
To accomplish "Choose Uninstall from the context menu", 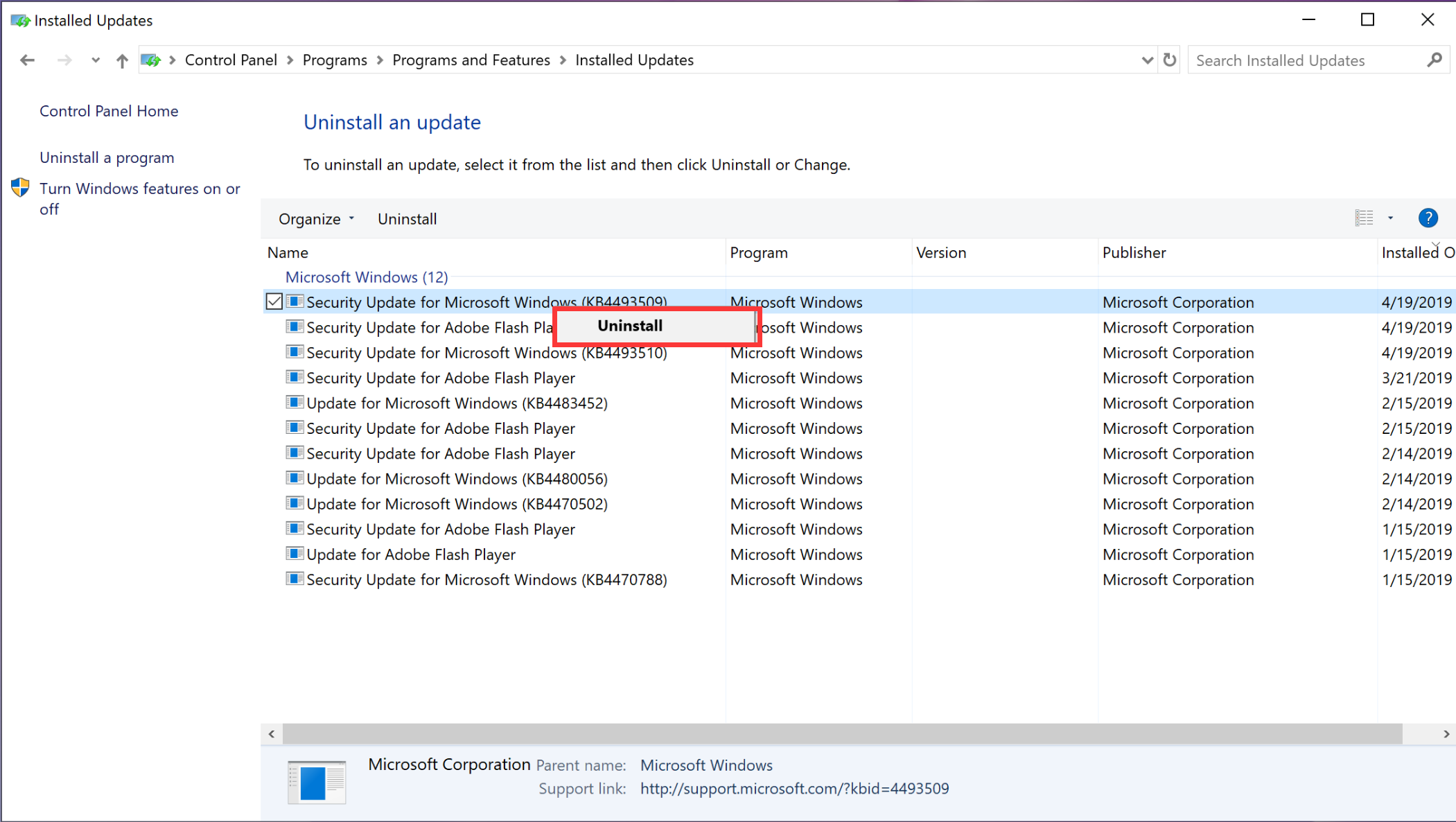I will tap(629, 326).
